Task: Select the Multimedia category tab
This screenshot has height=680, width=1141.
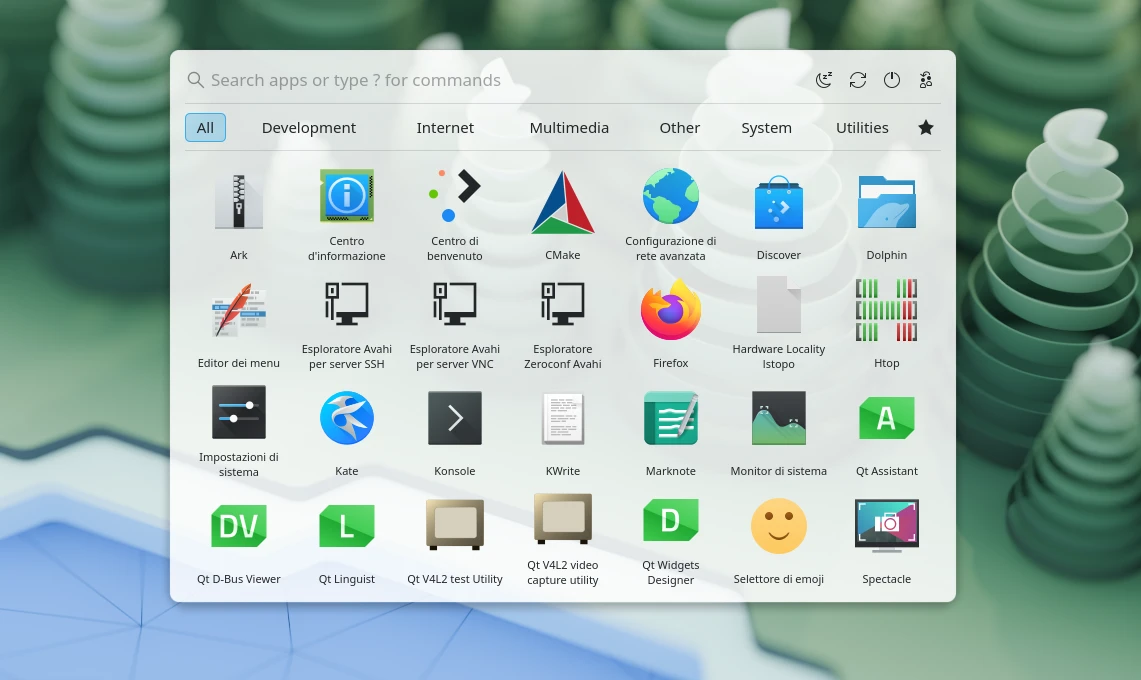Action: tap(569, 127)
